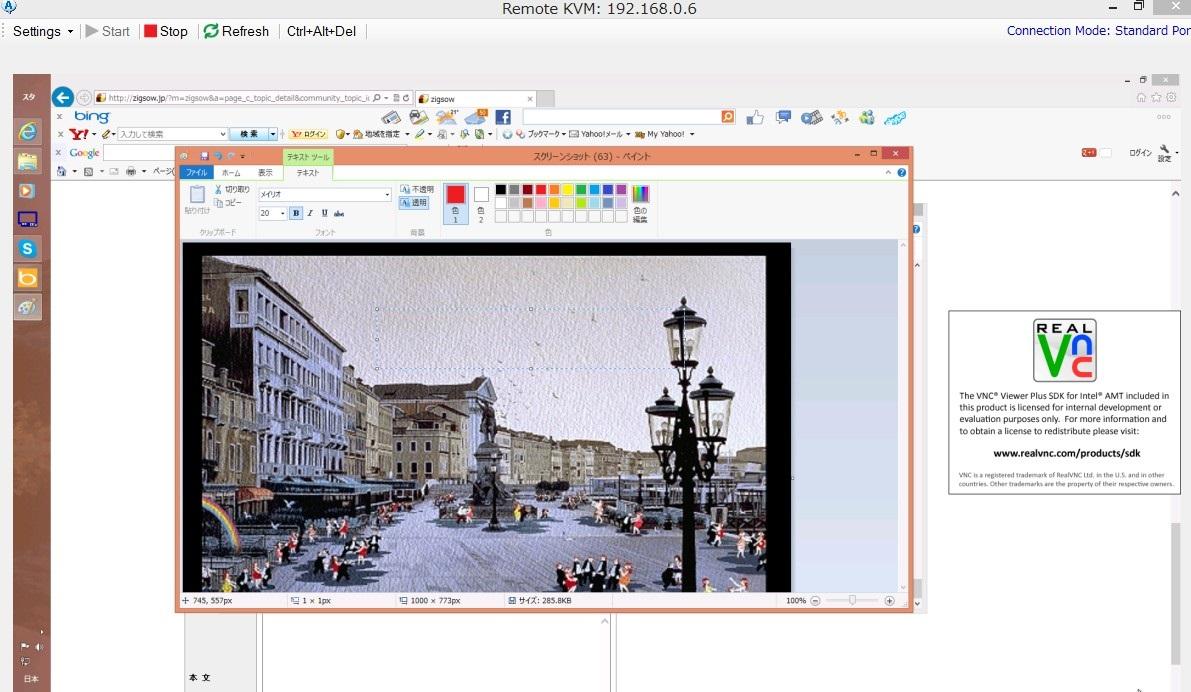
Task: Pick the yellow palette color
Action: tap(567, 190)
